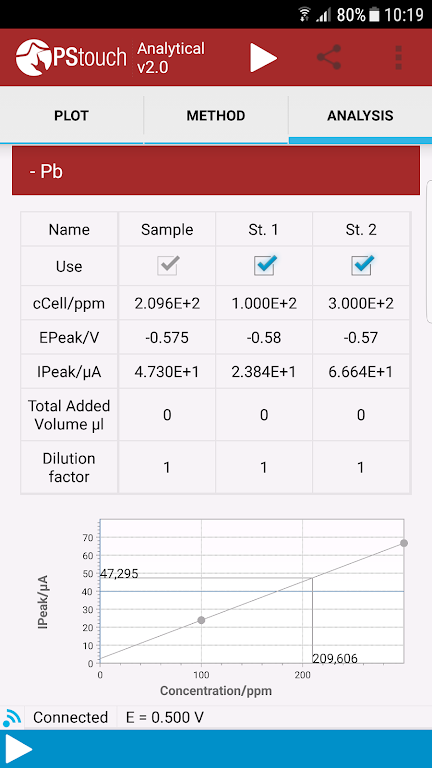
Task: Tap the PStouch logo icon
Action: tap(33, 58)
